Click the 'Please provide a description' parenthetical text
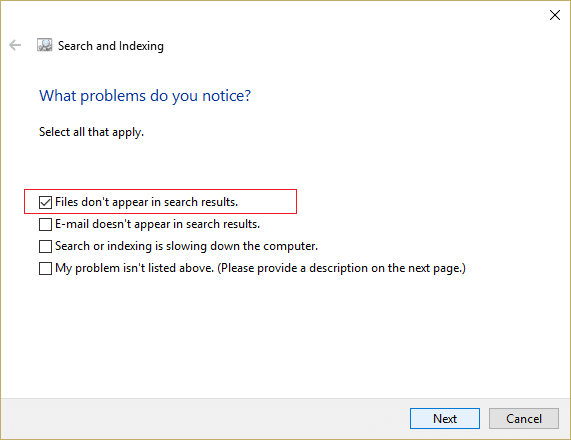Viewport: 571px width, 440px height. point(342,268)
